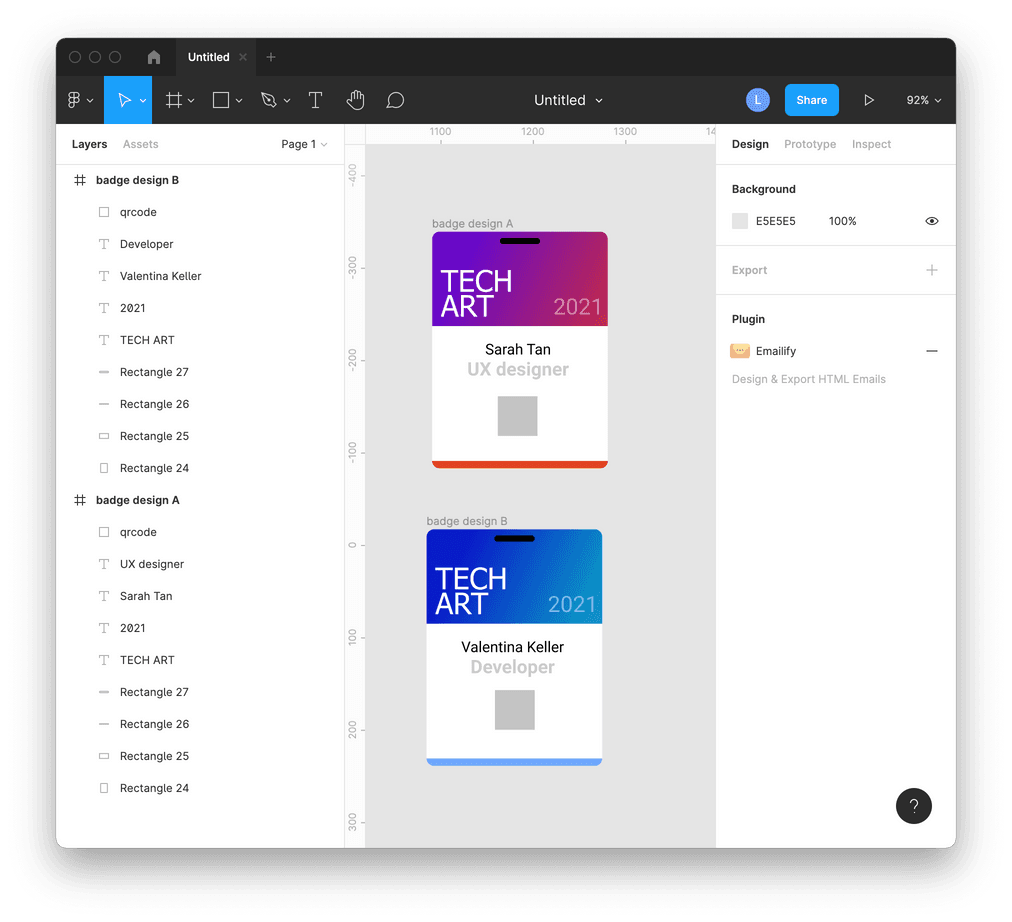Click the Share button
Image resolution: width=1012 pixels, height=922 pixels.
(x=811, y=100)
